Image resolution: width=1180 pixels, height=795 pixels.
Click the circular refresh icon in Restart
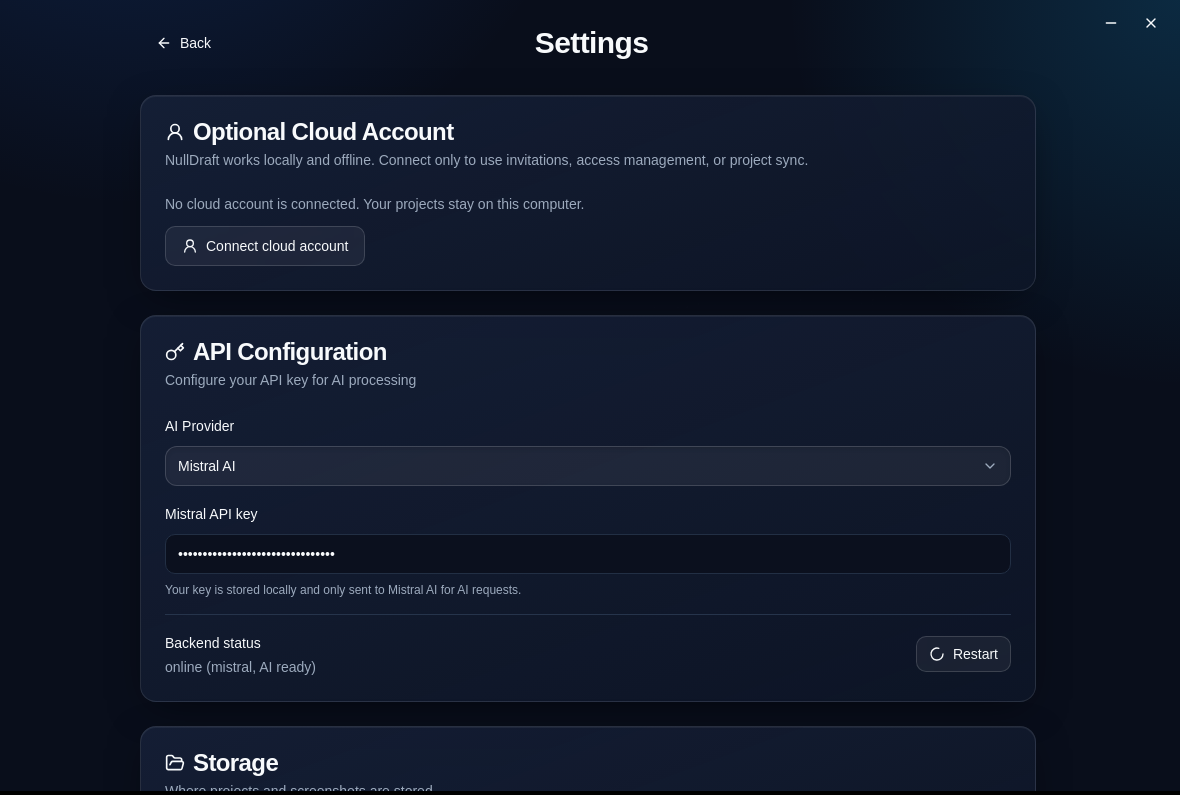(x=937, y=654)
